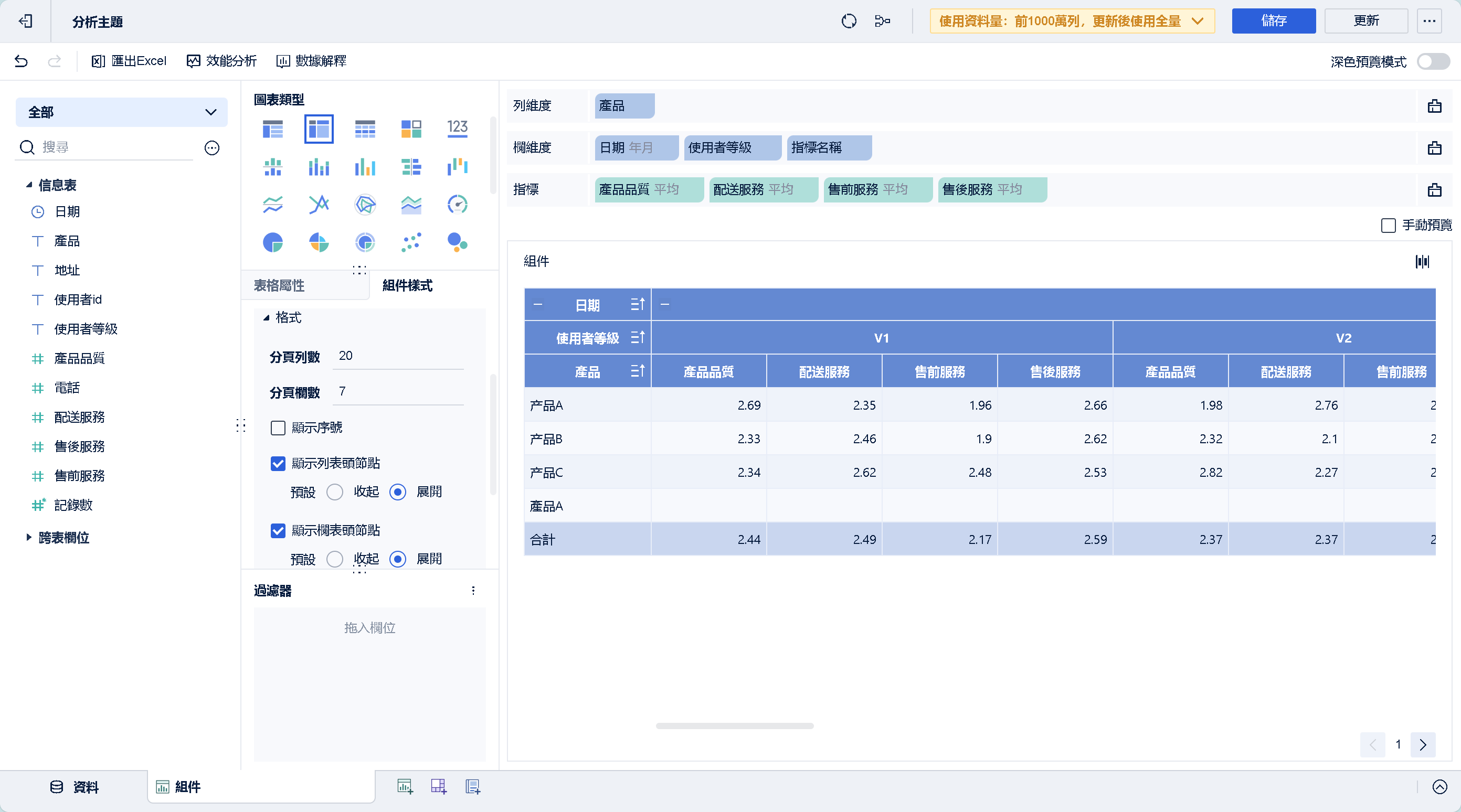1461x812 pixels.
Task: Click the next page arrow in pagination
Action: (1423, 744)
